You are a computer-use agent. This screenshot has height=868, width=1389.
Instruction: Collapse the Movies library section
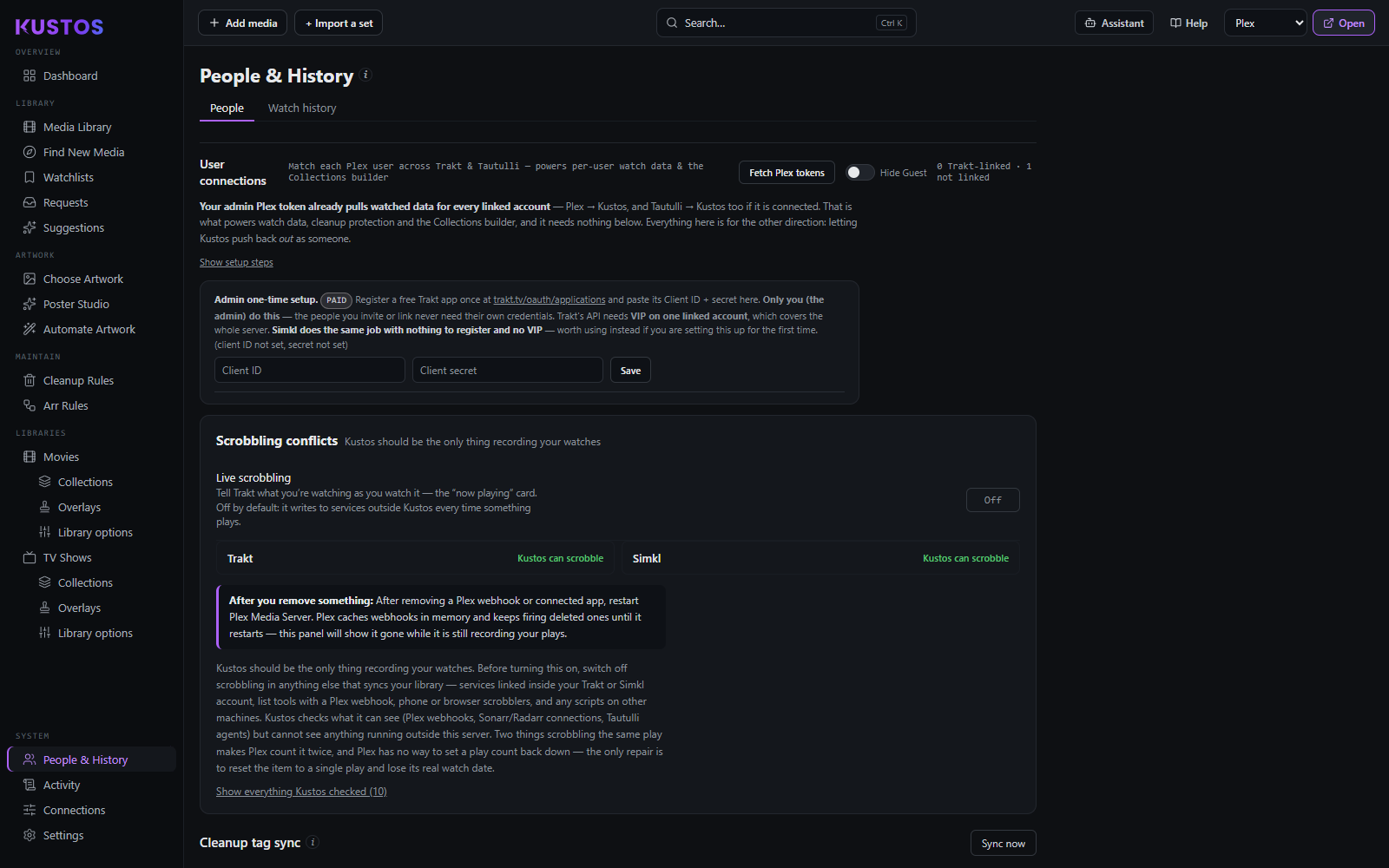tap(61, 457)
